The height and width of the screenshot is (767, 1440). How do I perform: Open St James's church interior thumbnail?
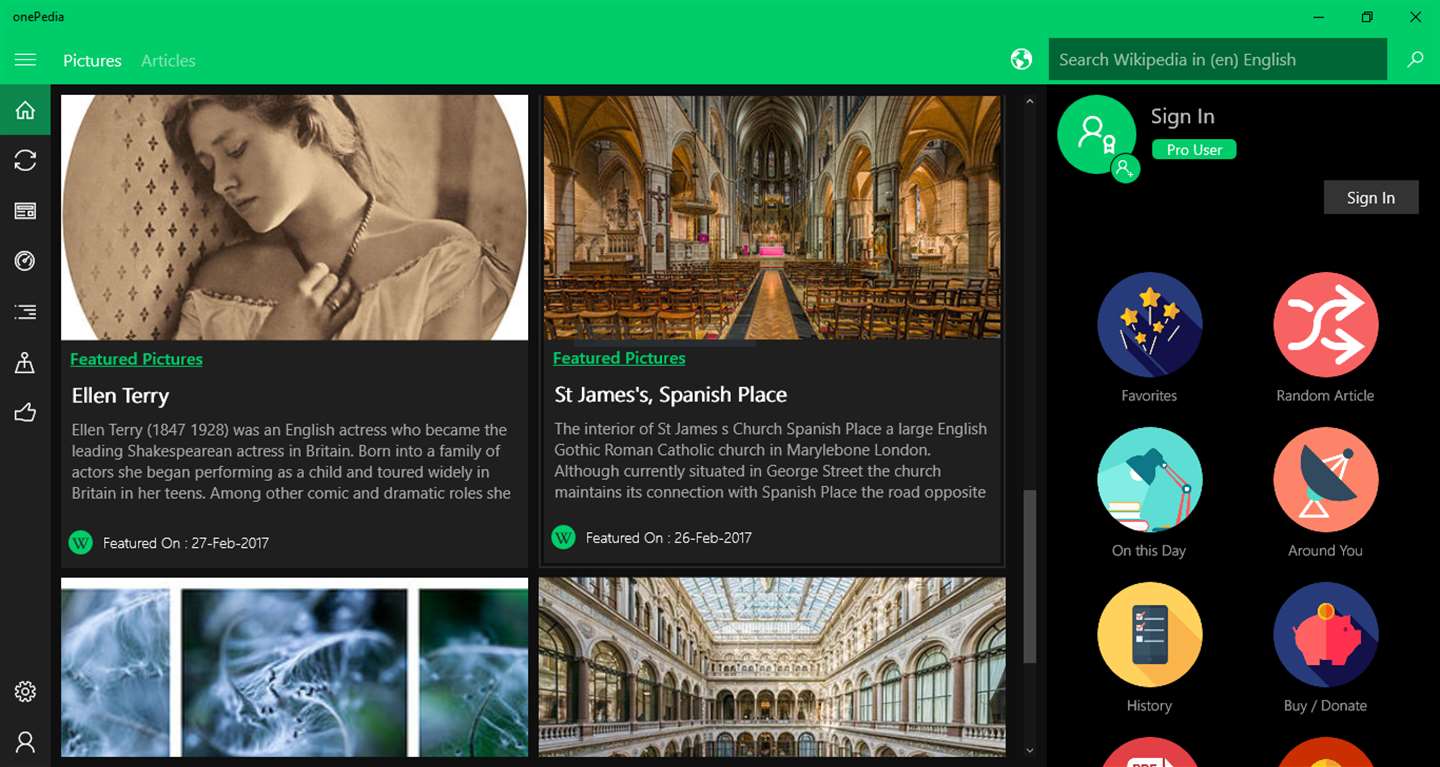tap(772, 217)
